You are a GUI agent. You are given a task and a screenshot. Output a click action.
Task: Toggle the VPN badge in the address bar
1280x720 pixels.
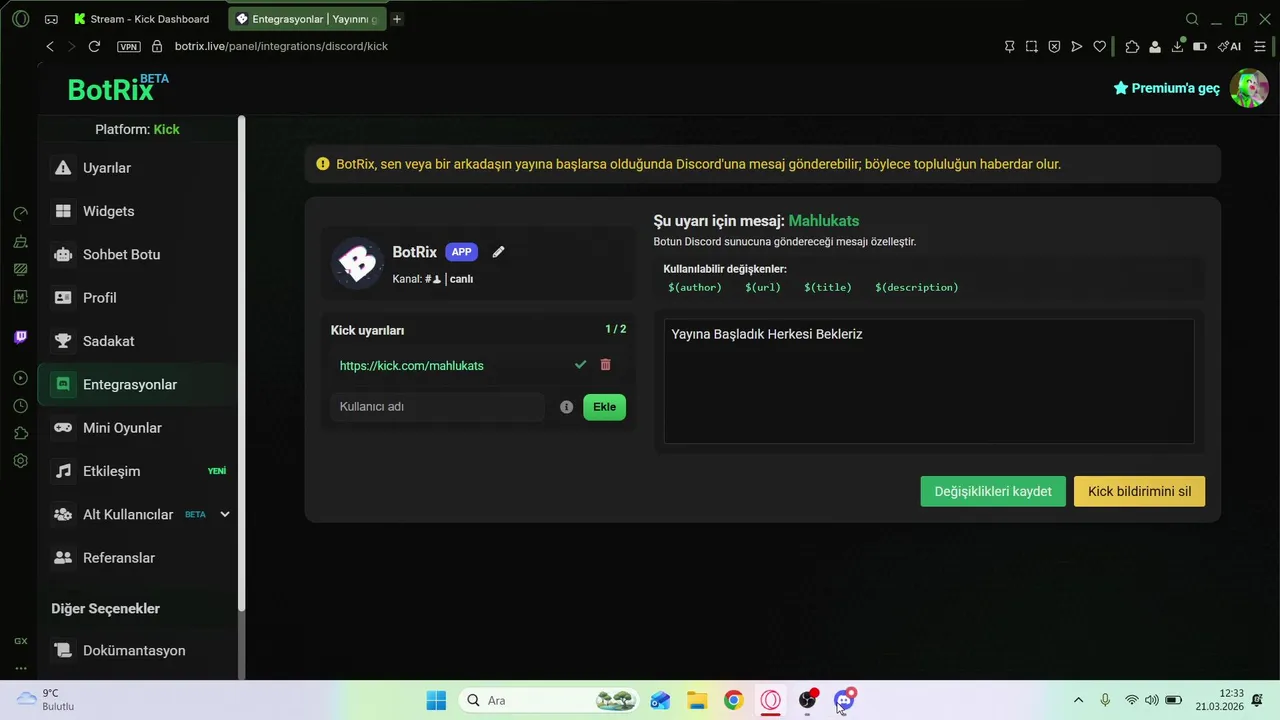[x=128, y=46]
